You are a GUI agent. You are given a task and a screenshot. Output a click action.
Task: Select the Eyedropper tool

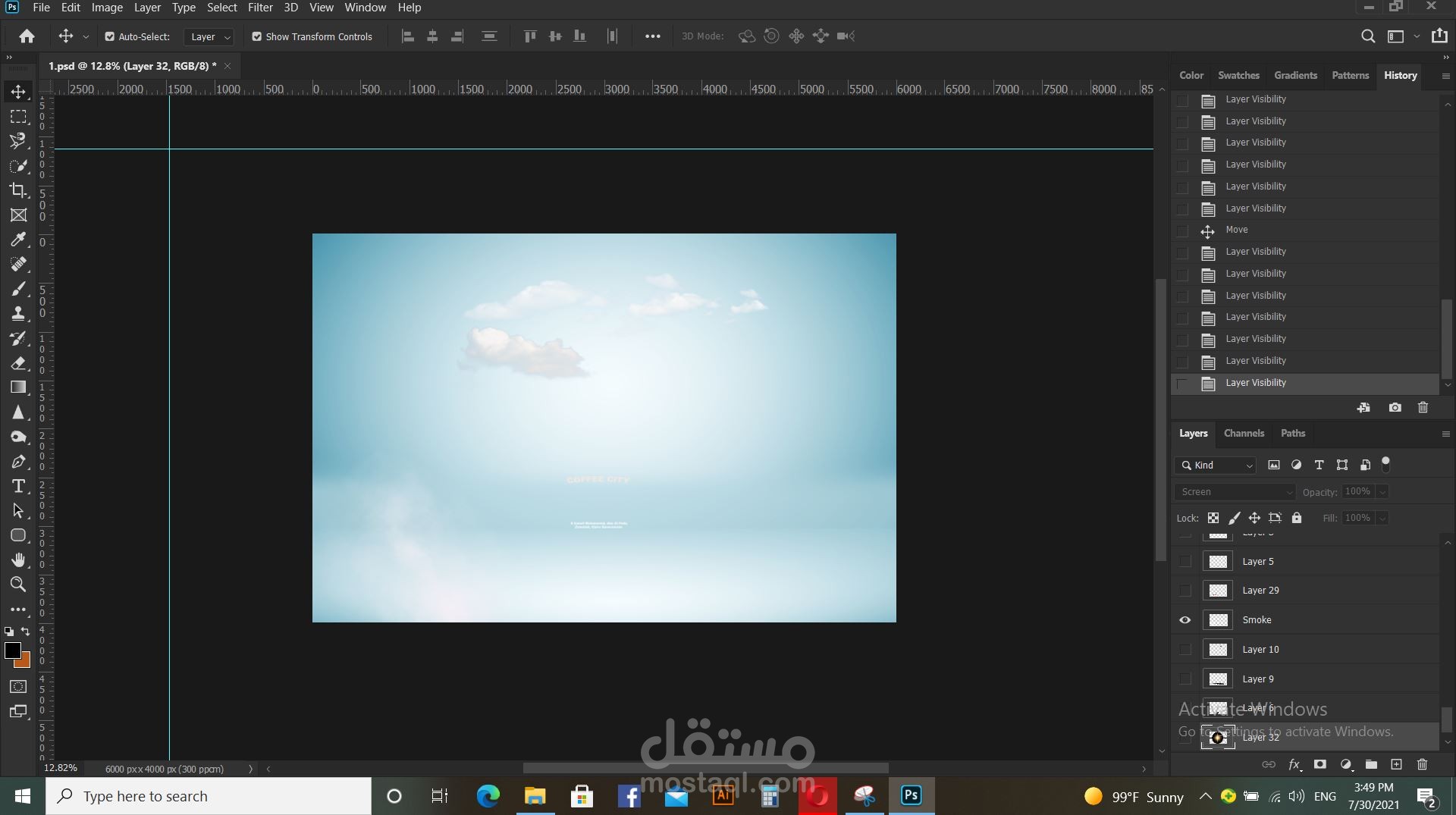[x=18, y=240]
